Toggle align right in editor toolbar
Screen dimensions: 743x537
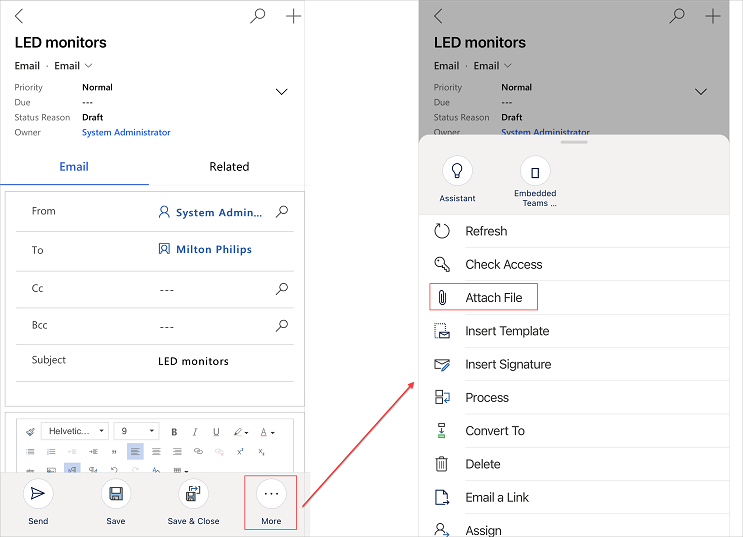(x=177, y=452)
